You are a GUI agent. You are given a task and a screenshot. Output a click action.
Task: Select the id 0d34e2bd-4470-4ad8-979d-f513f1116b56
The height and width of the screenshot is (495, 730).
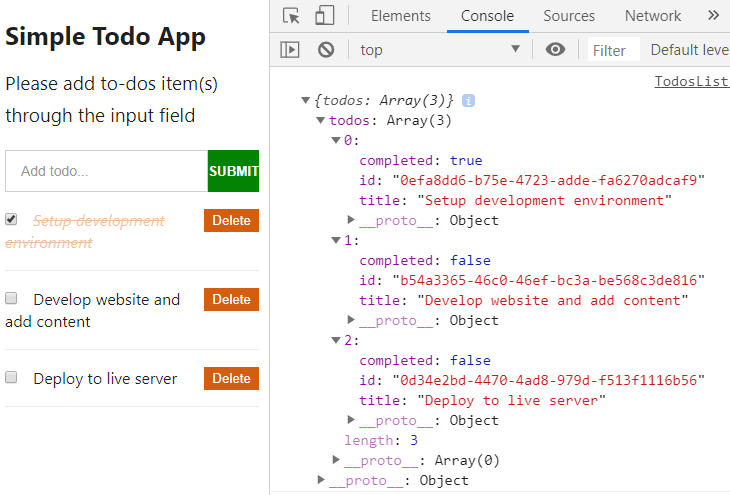(x=548, y=380)
